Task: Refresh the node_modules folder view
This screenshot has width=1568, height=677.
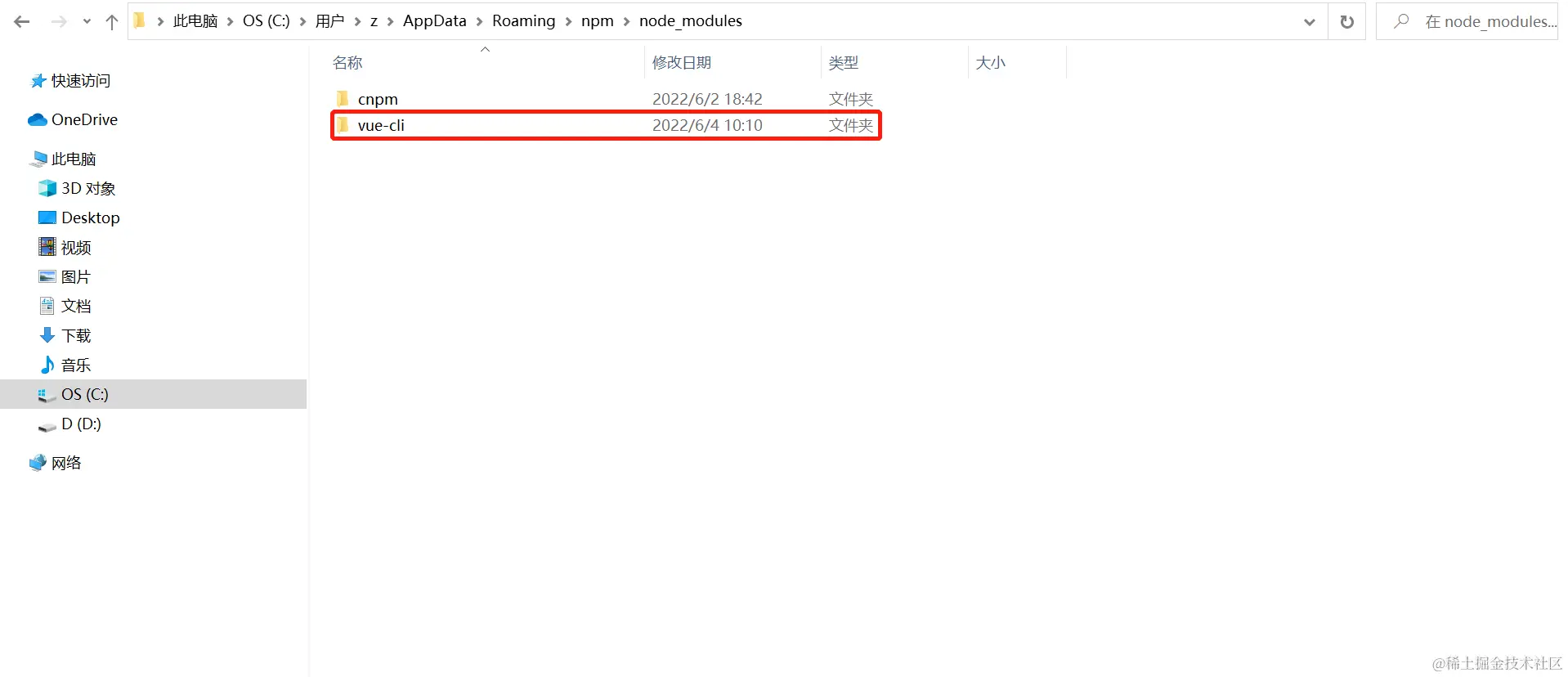Action: (1347, 22)
